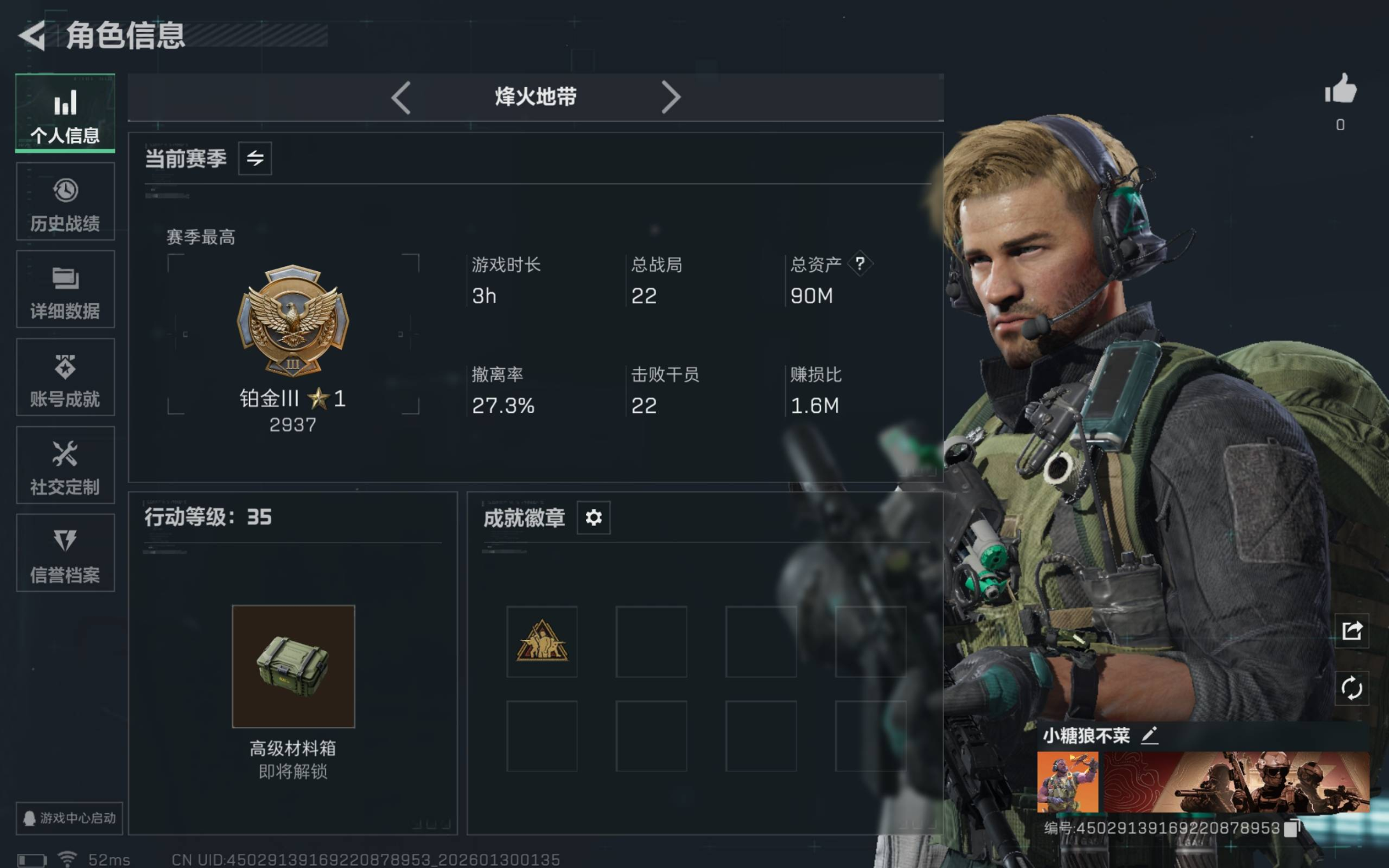The width and height of the screenshot is (1389, 868).
Task: Click the share profile icon
Action: point(1352,631)
